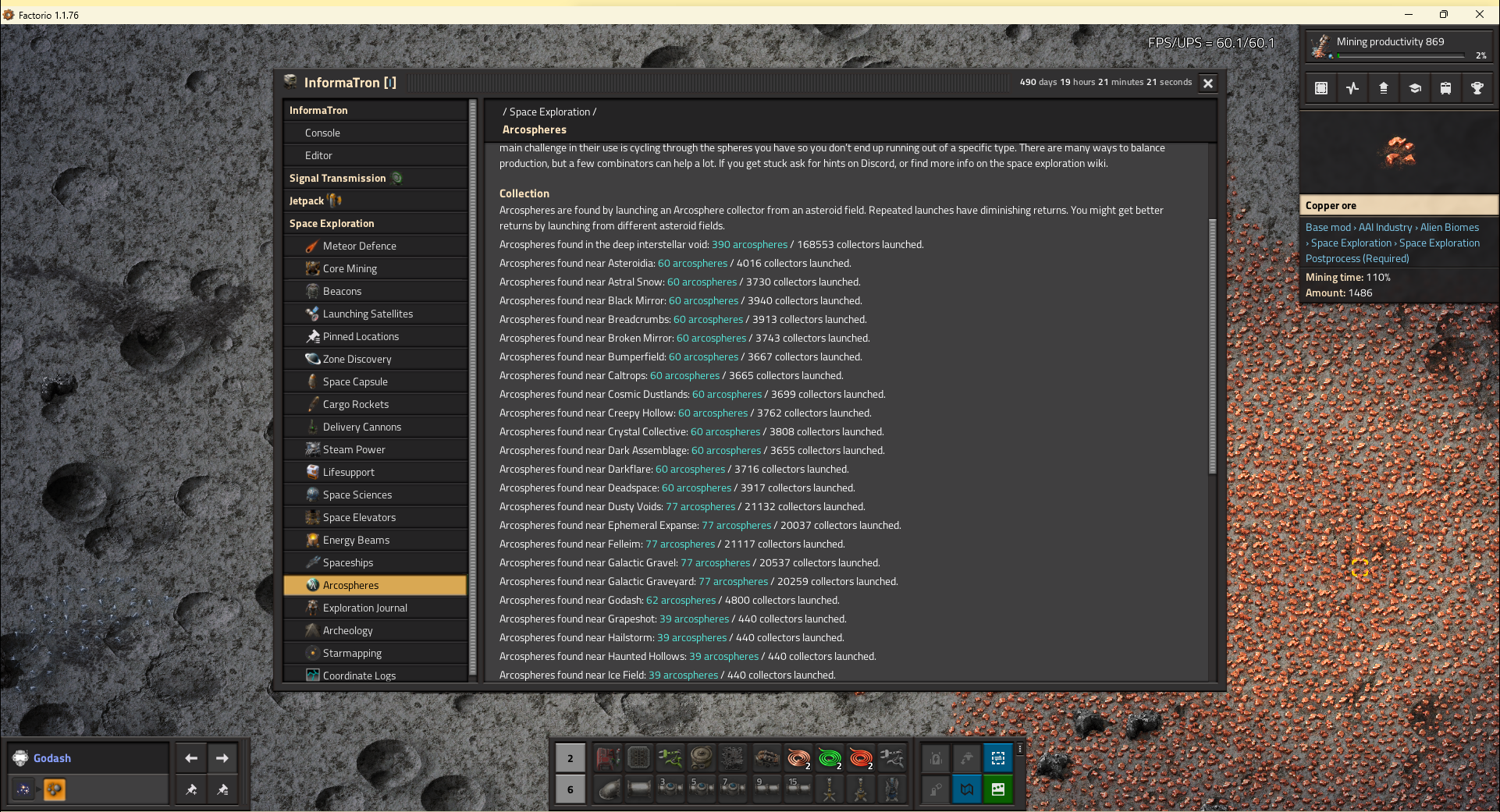Open the Archeology page
The image size is (1500, 812).
[x=375, y=630]
